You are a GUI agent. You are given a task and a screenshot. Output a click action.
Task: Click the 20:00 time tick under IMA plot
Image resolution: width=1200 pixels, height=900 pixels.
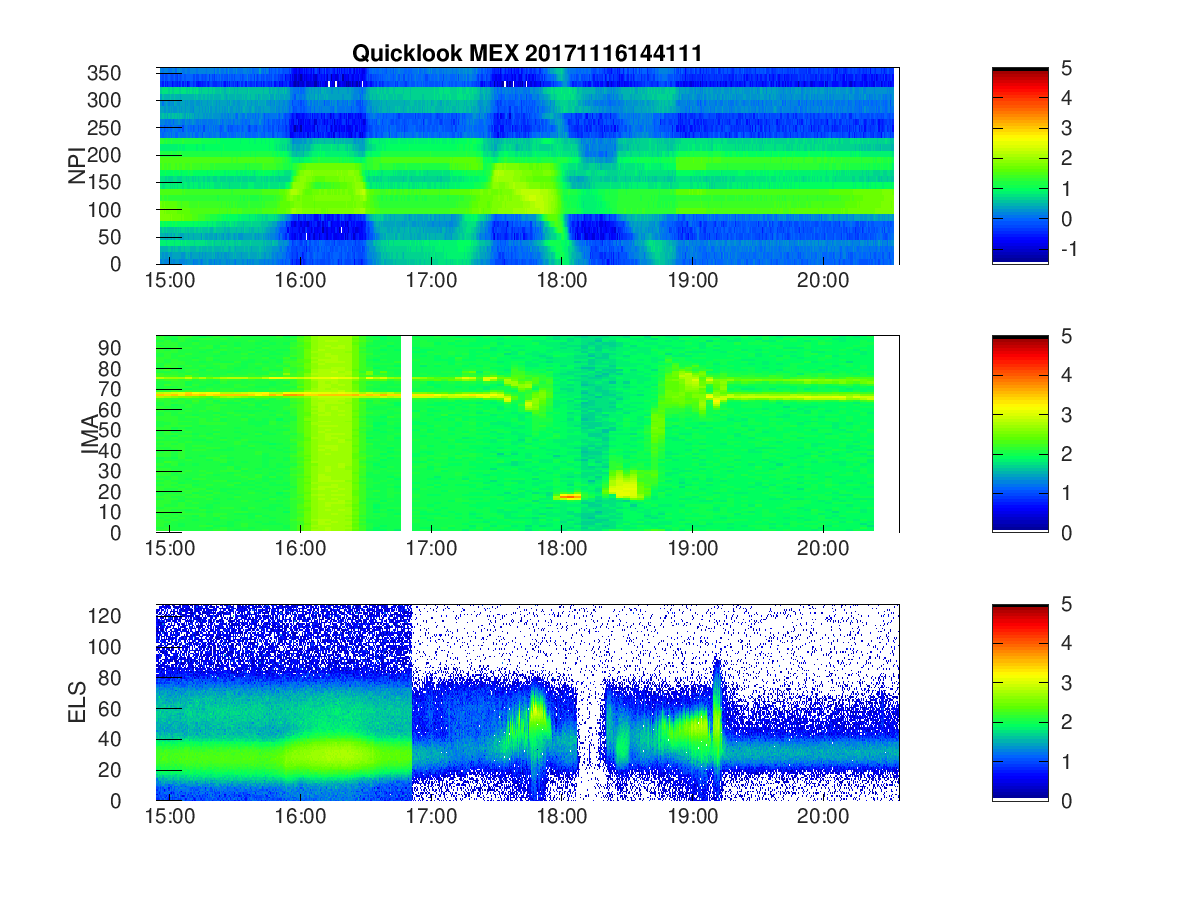823,550
